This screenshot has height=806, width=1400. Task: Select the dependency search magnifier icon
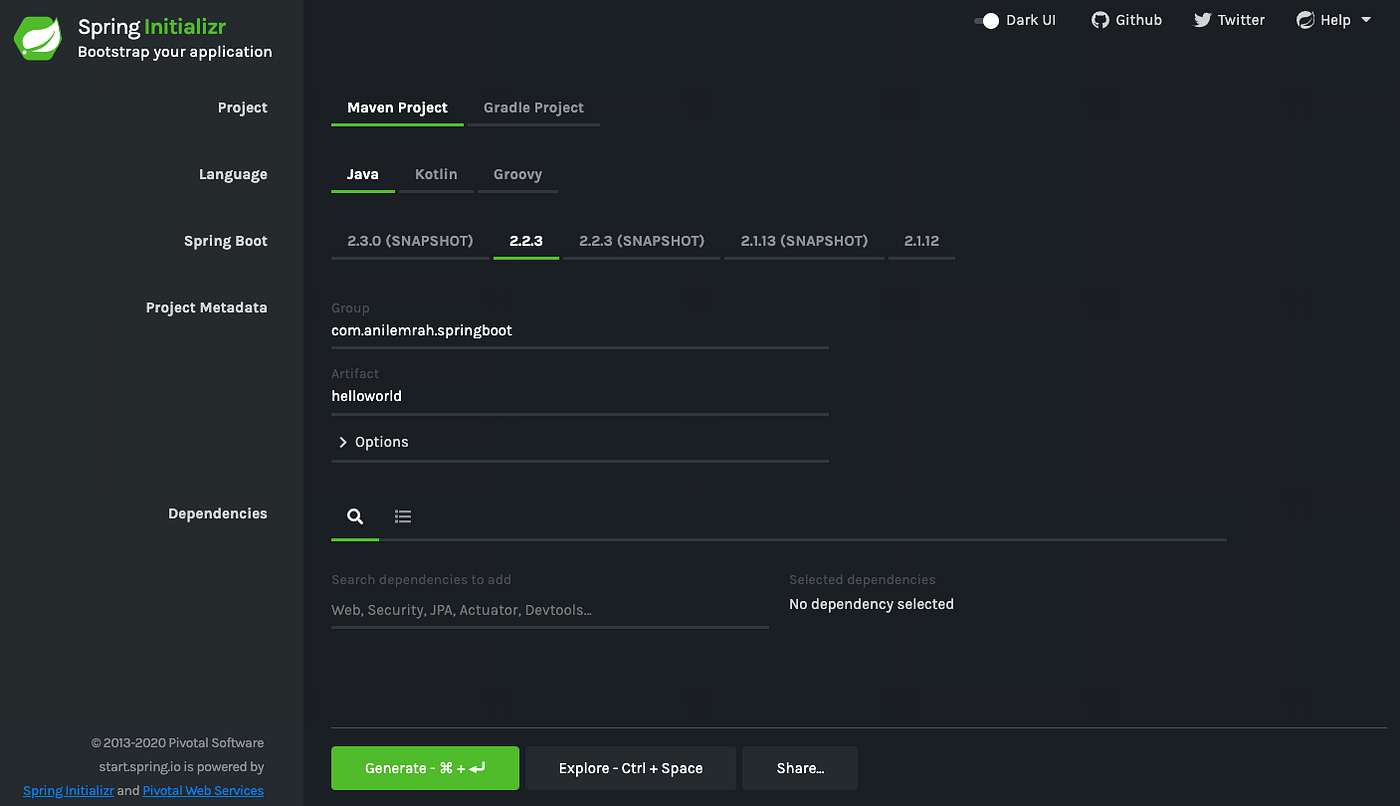[355, 516]
